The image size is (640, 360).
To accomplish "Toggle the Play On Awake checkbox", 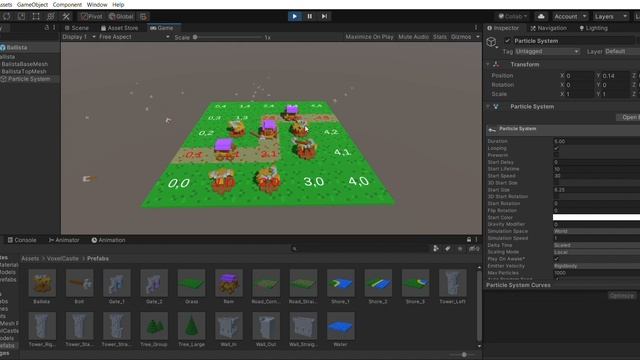I will (556, 259).
